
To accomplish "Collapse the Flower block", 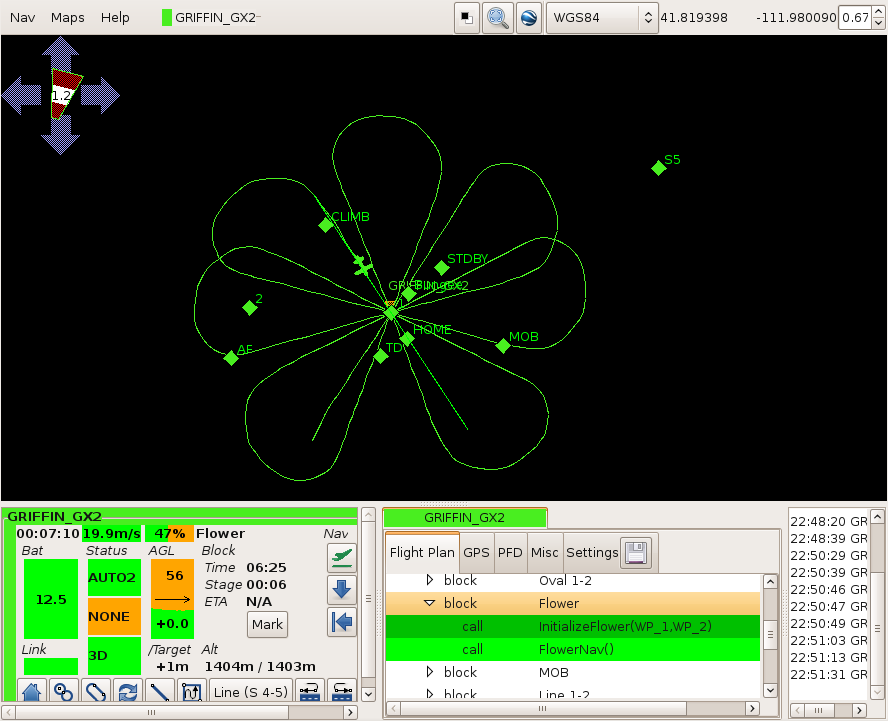I will (430, 603).
